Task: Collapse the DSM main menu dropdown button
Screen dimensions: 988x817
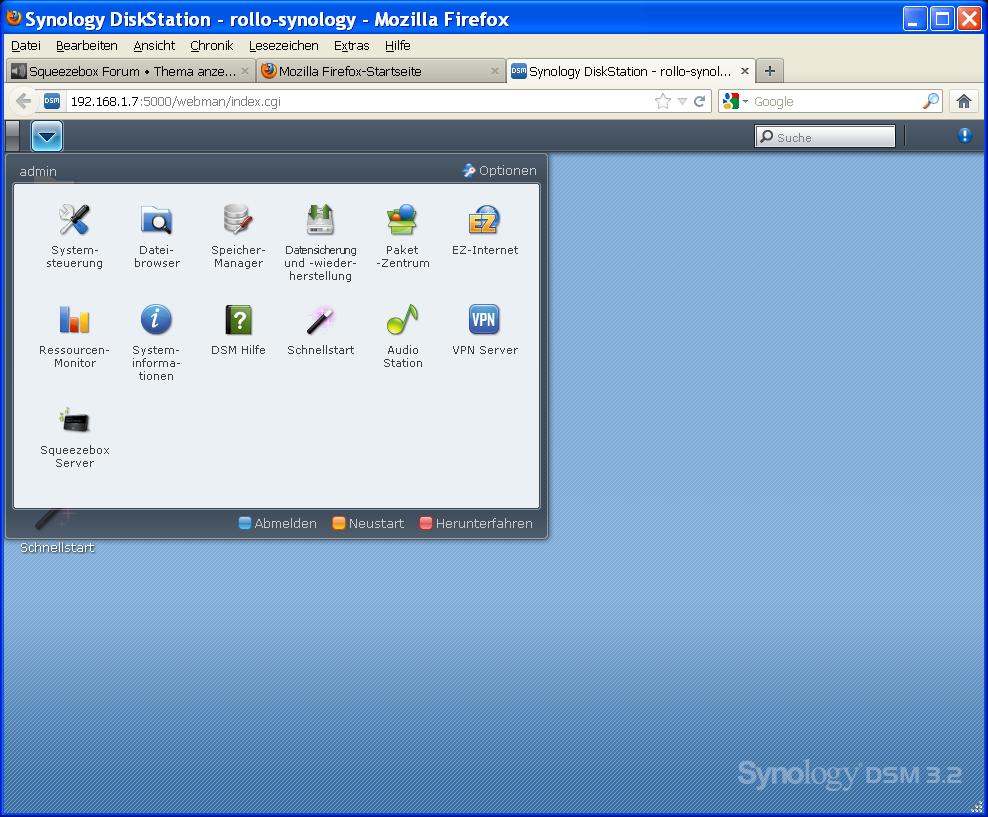Action: [47, 136]
